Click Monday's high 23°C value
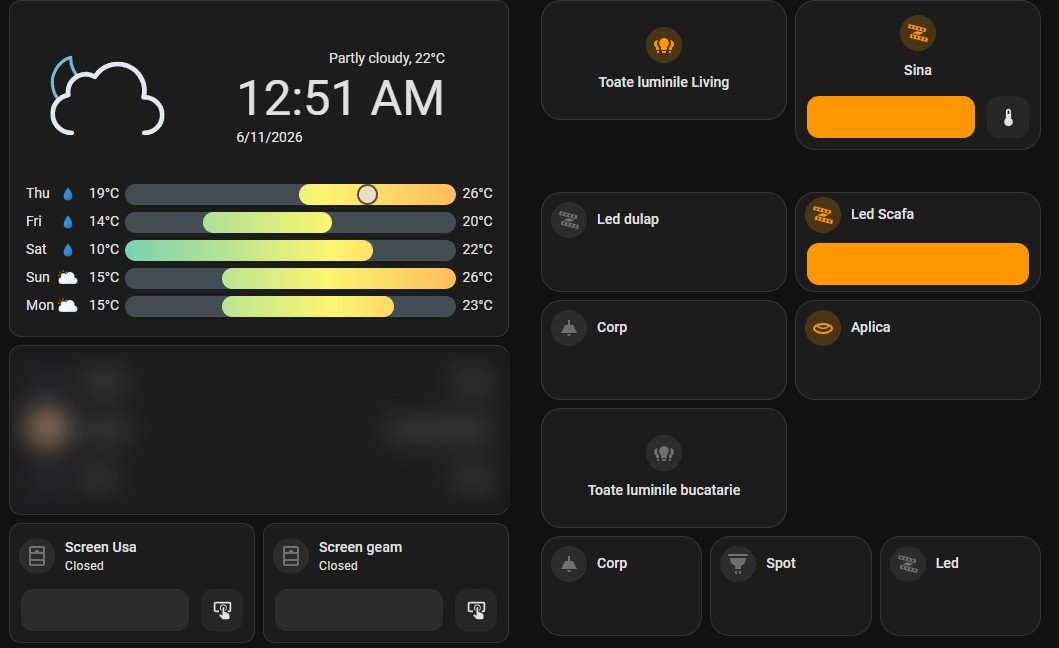The height and width of the screenshot is (648, 1059). click(x=477, y=305)
